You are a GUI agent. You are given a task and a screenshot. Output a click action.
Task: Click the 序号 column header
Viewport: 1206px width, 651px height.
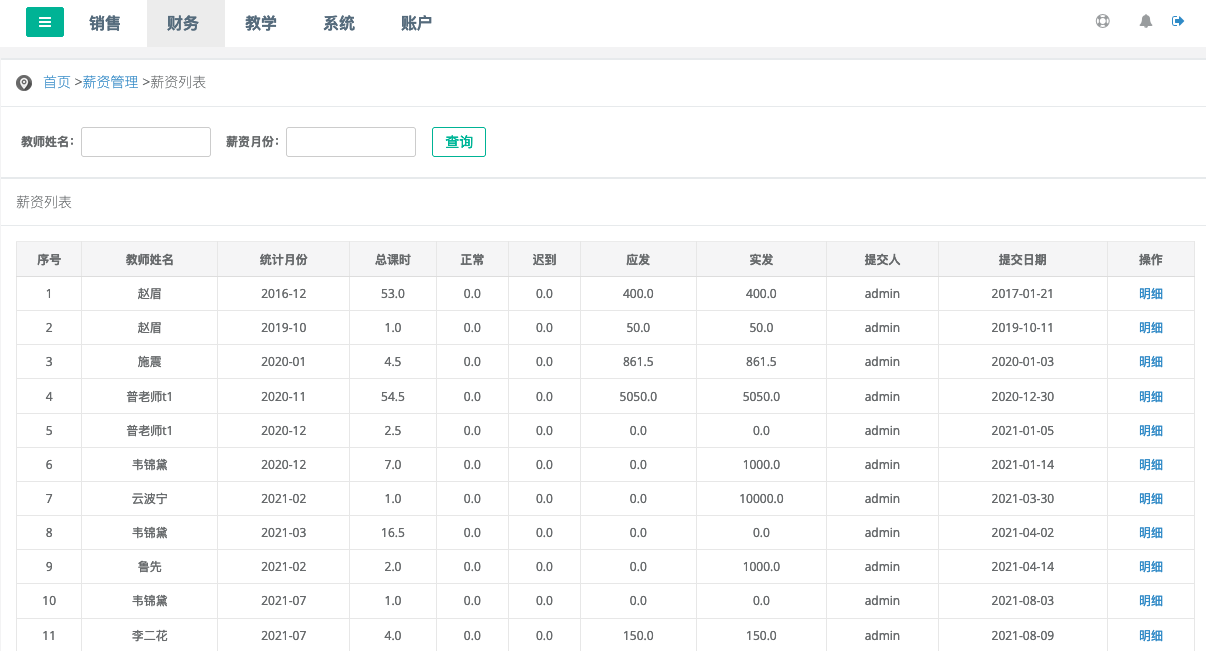[49, 260]
